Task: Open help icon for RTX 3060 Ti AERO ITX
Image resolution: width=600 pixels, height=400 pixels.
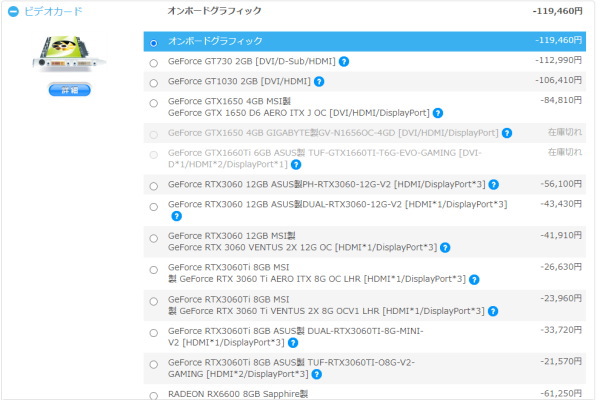Action: point(474,280)
